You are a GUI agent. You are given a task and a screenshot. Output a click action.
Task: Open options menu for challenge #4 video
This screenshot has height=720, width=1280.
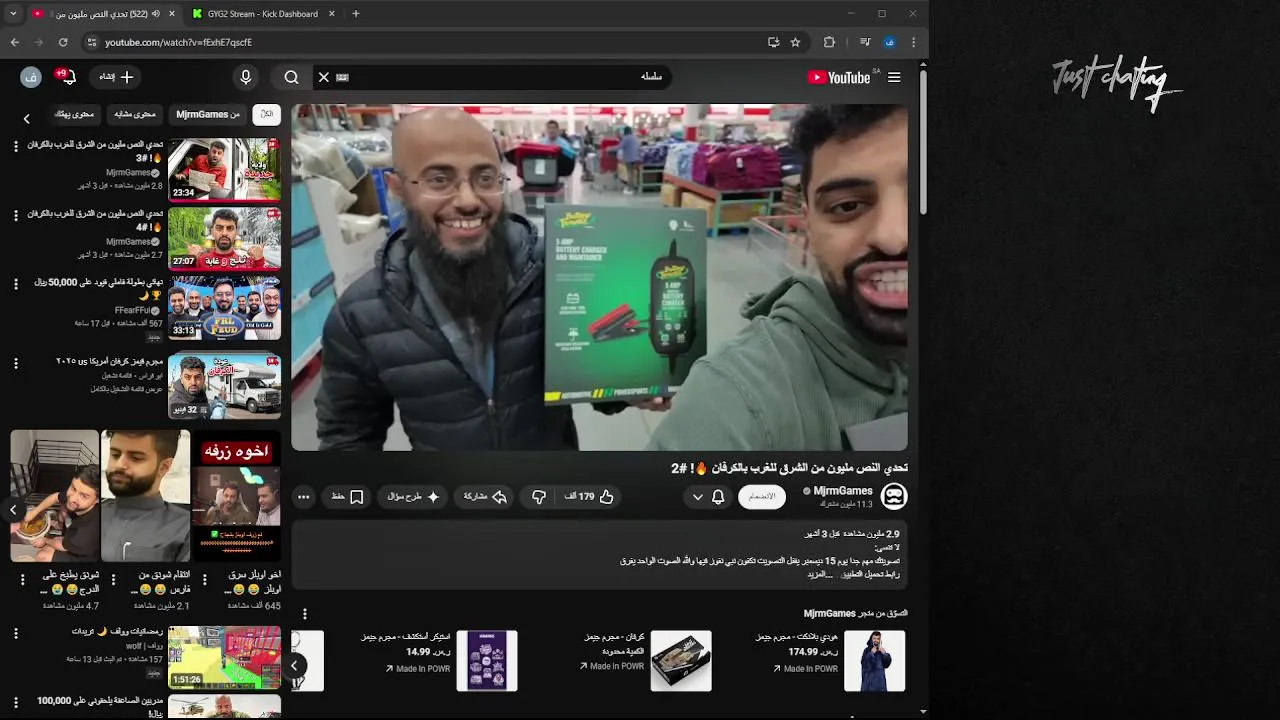coord(16,215)
